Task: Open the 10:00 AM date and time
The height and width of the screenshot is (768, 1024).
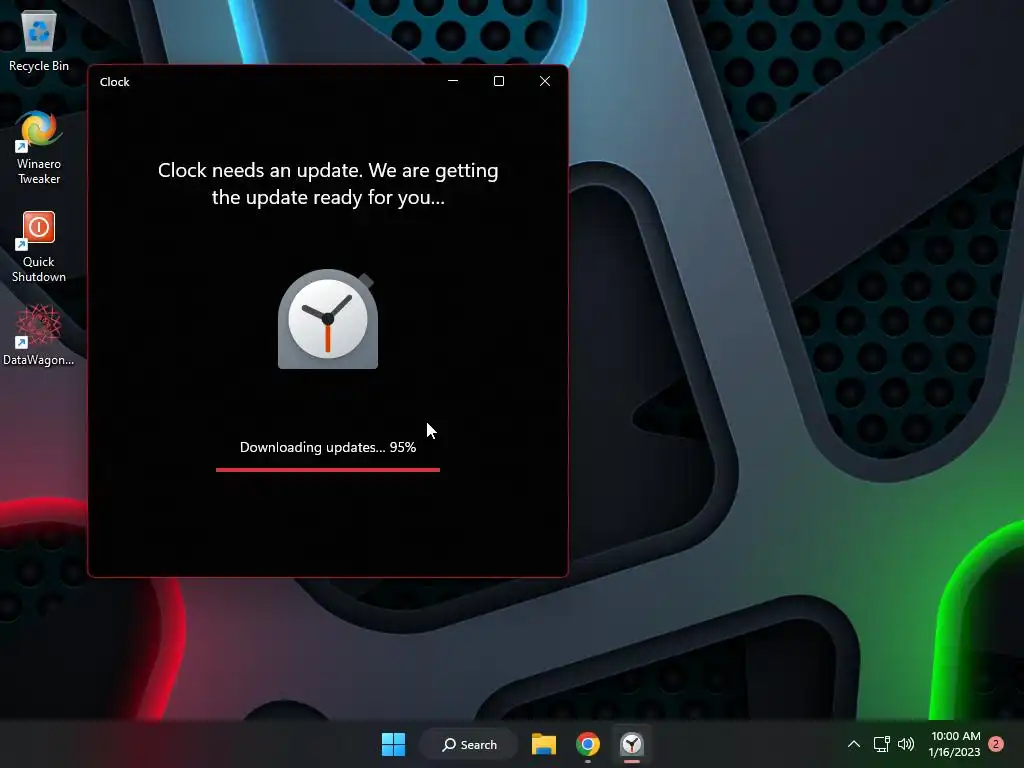Action: point(955,744)
